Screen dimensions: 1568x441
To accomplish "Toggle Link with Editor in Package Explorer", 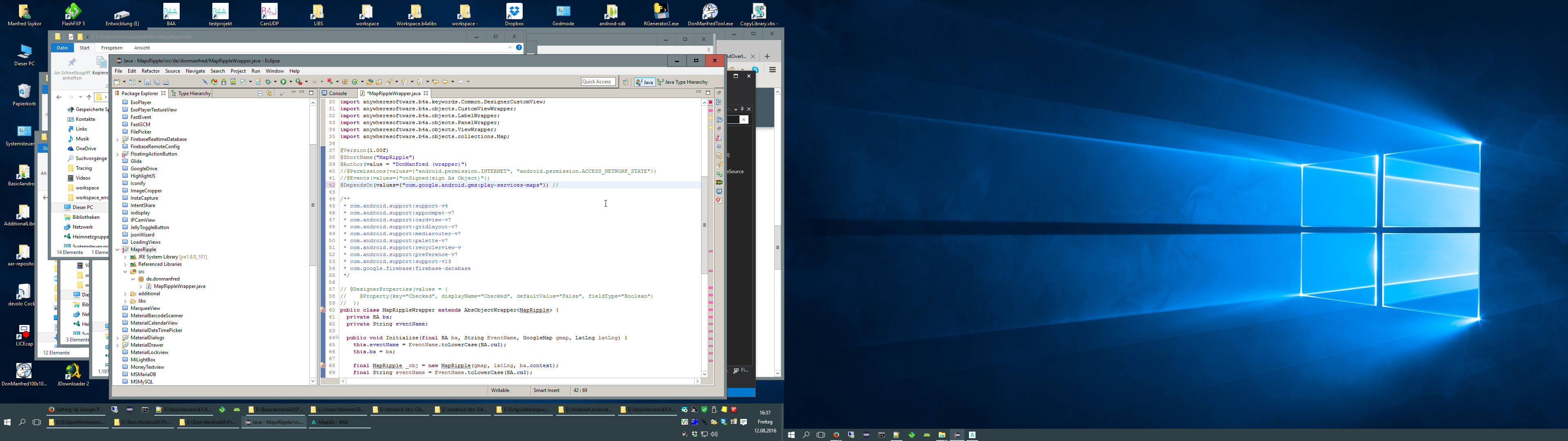I will coord(269,93).
